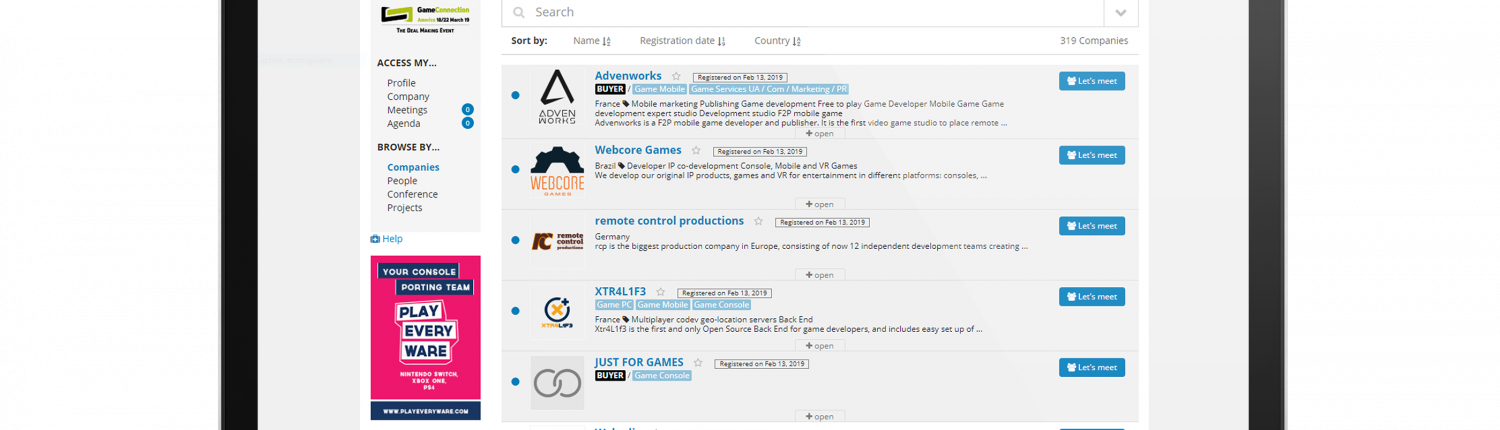Screen dimensions: 1500x430
Task: Open Meetings in the sidebar
Action: coord(407,110)
